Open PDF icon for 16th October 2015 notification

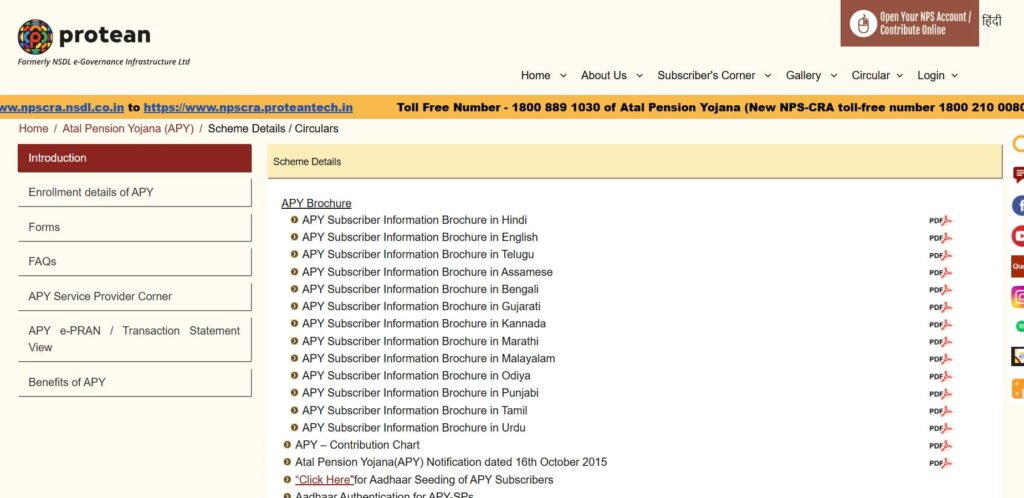(940, 463)
